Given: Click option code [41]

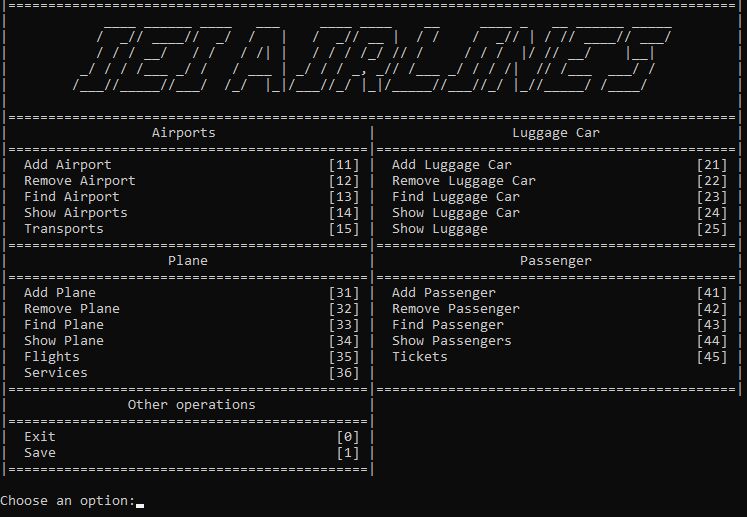Looking at the screenshot, I should (x=712, y=293).
